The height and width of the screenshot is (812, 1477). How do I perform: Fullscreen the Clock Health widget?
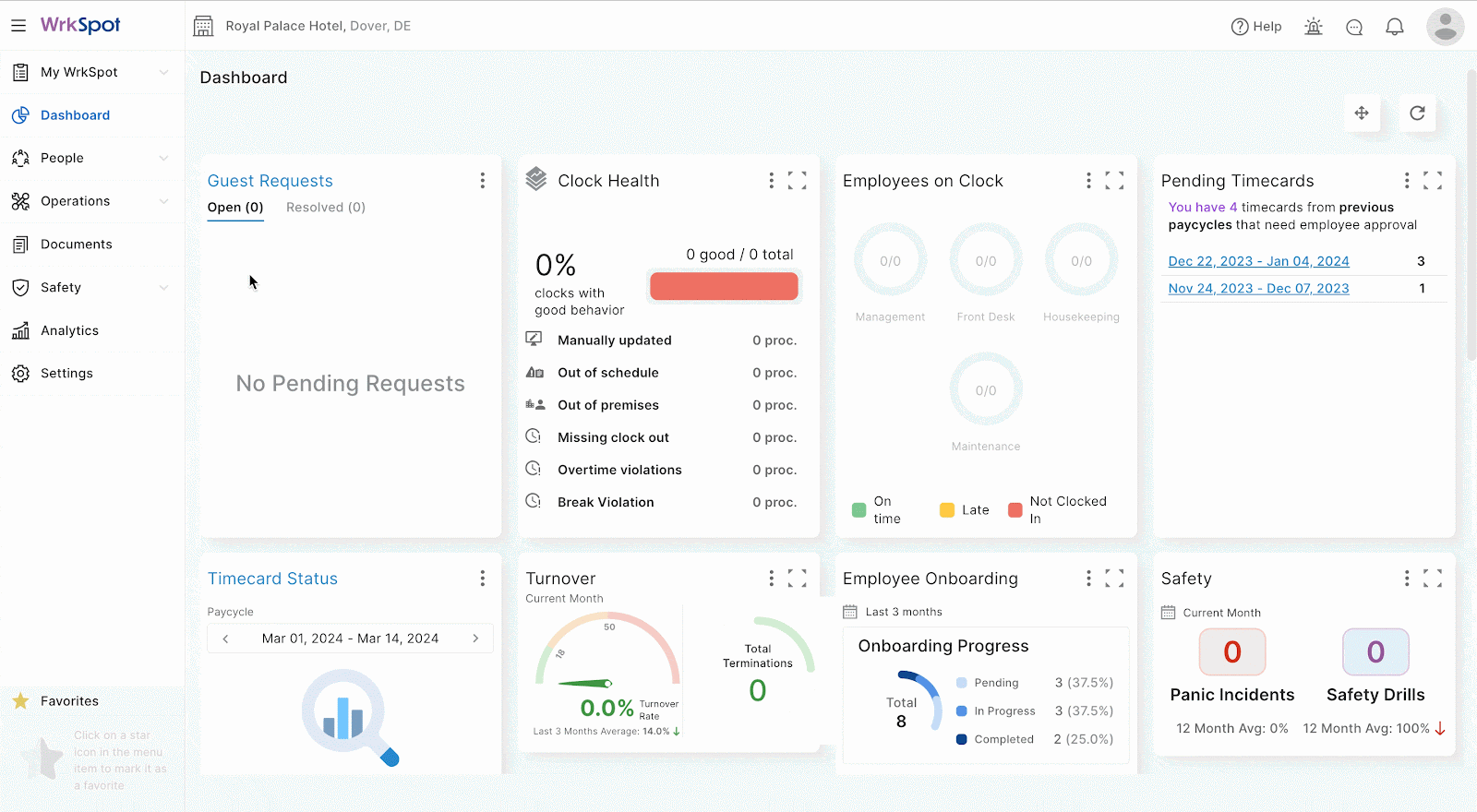tap(797, 181)
